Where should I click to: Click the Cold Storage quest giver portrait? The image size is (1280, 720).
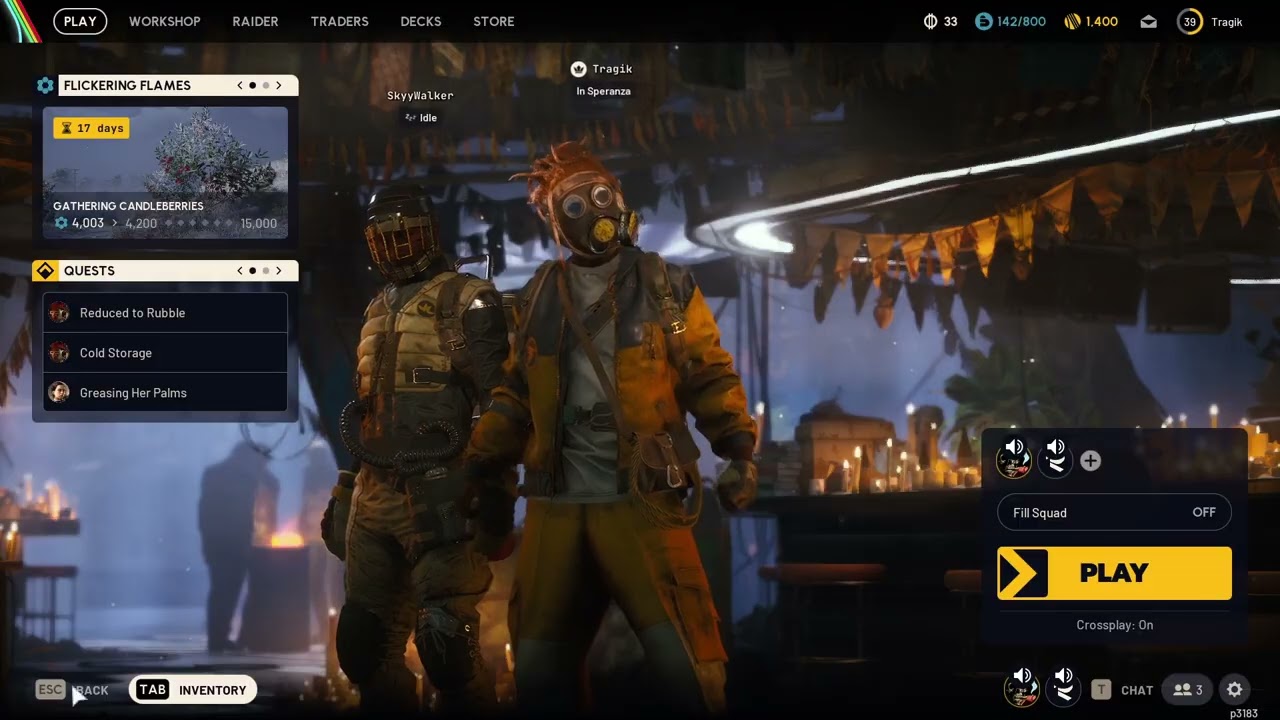click(x=59, y=353)
